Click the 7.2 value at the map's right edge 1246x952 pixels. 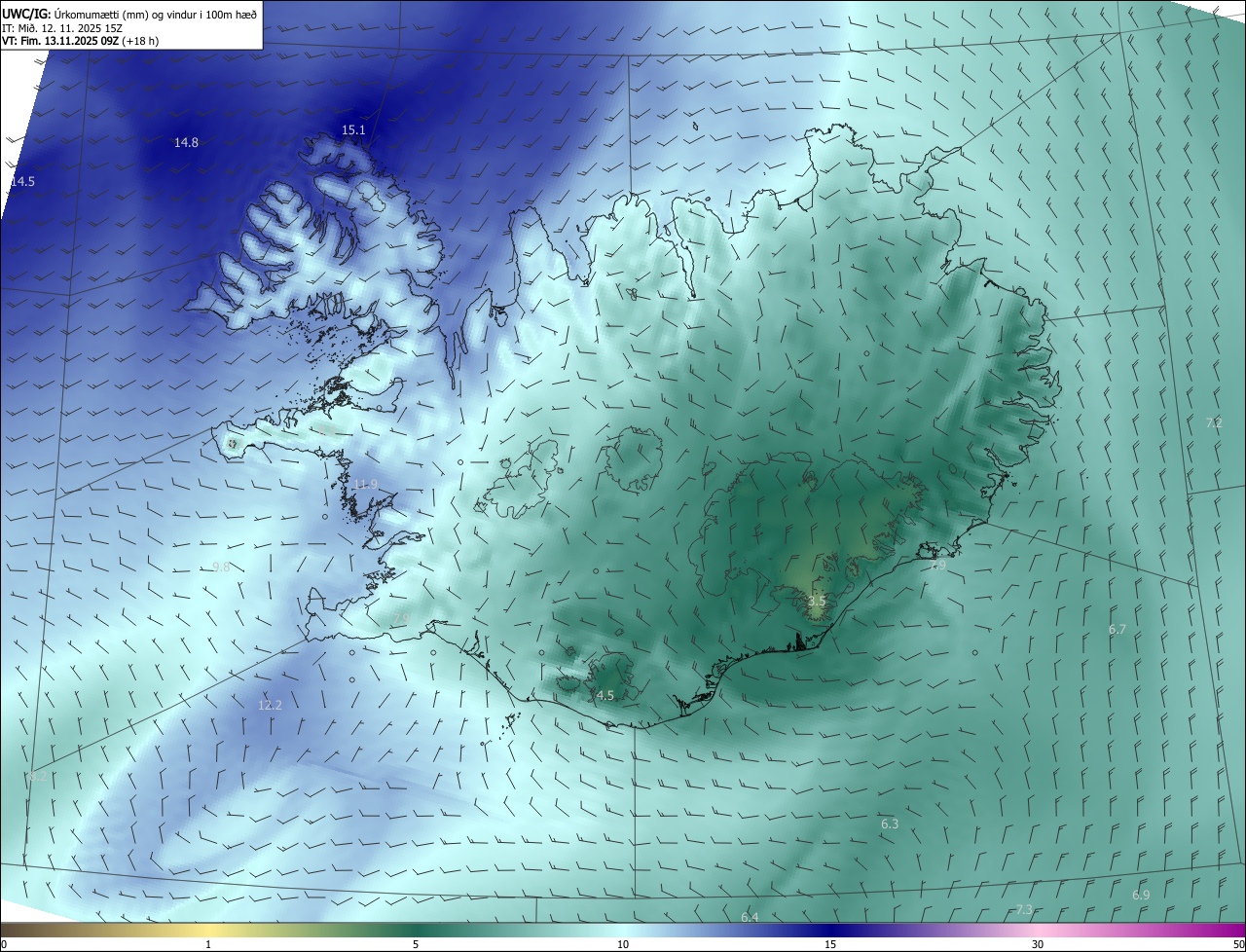point(1214,423)
